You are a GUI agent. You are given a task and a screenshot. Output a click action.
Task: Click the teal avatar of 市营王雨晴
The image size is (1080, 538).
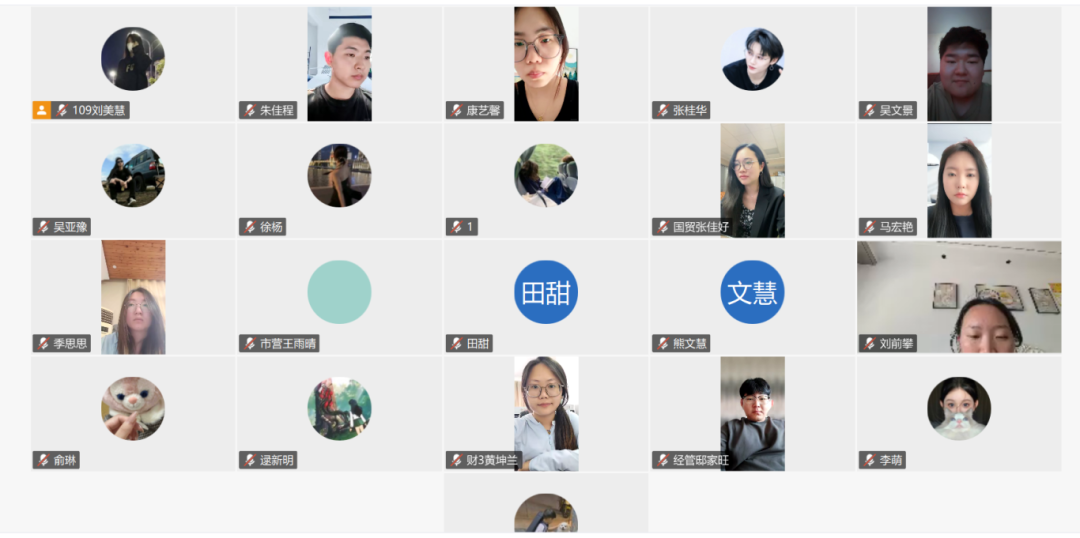pos(339,292)
